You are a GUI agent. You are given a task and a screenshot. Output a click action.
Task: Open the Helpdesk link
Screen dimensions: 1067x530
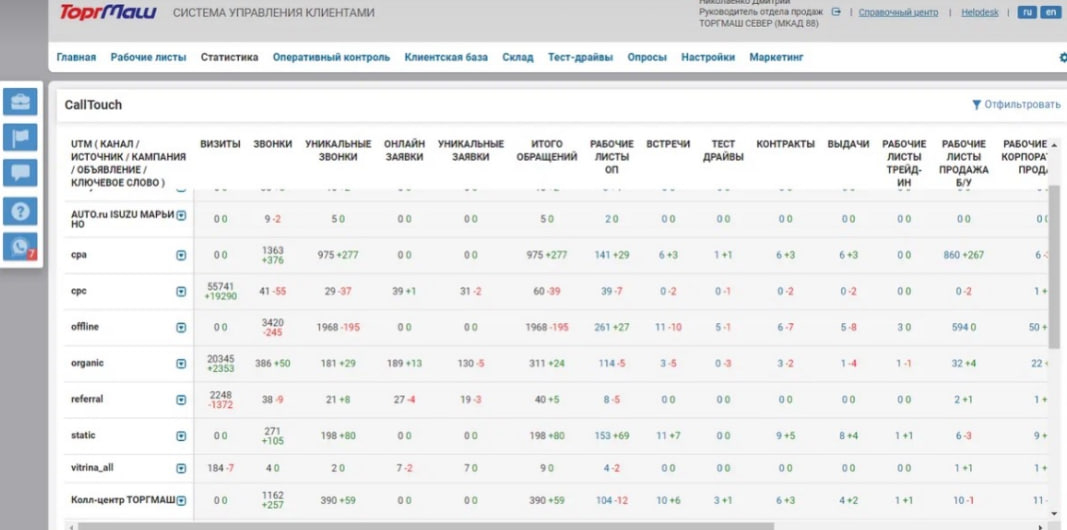coord(979,12)
